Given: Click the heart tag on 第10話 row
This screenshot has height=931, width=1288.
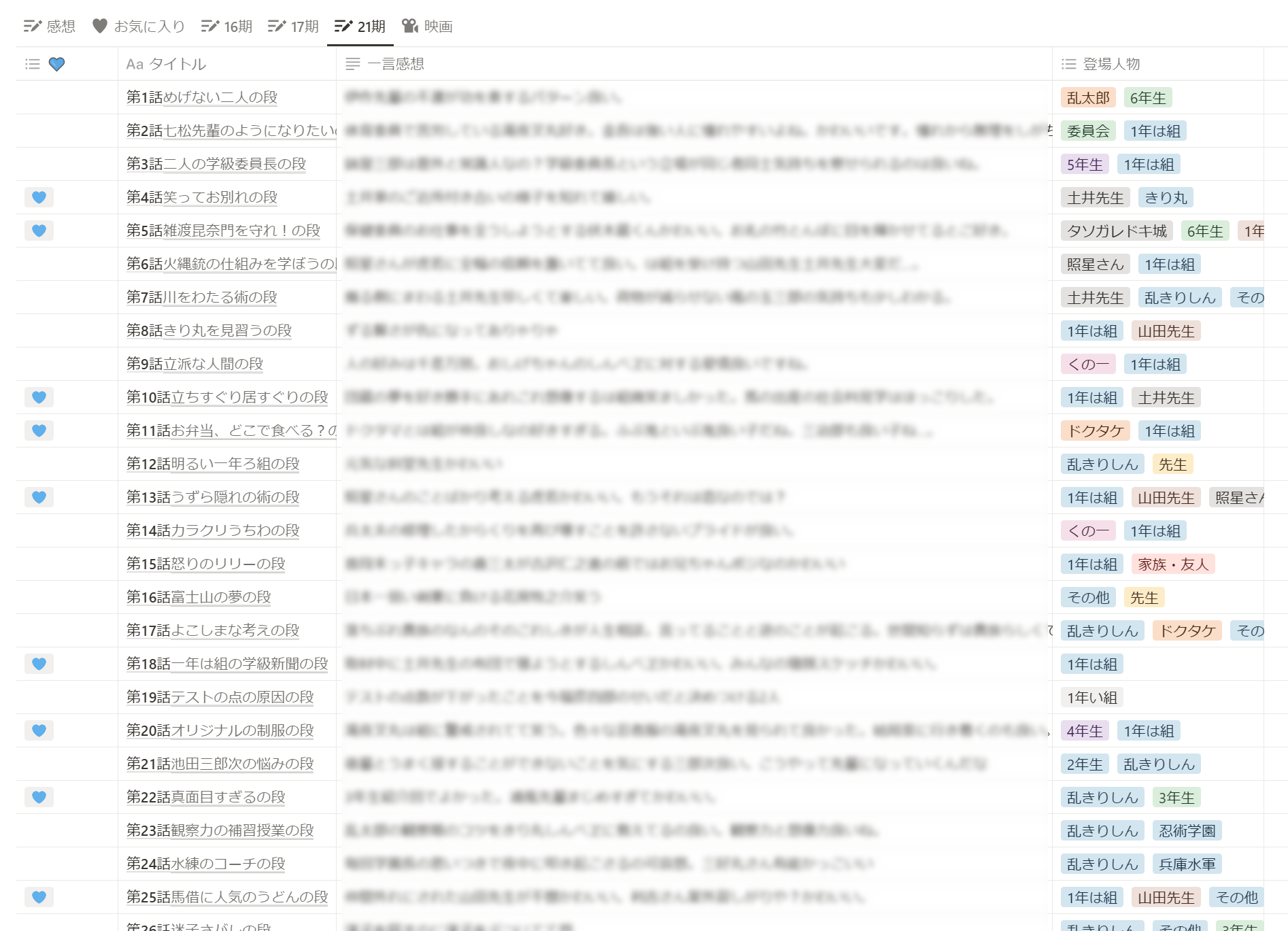Looking at the screenshot, I should (x=39, y=397).
